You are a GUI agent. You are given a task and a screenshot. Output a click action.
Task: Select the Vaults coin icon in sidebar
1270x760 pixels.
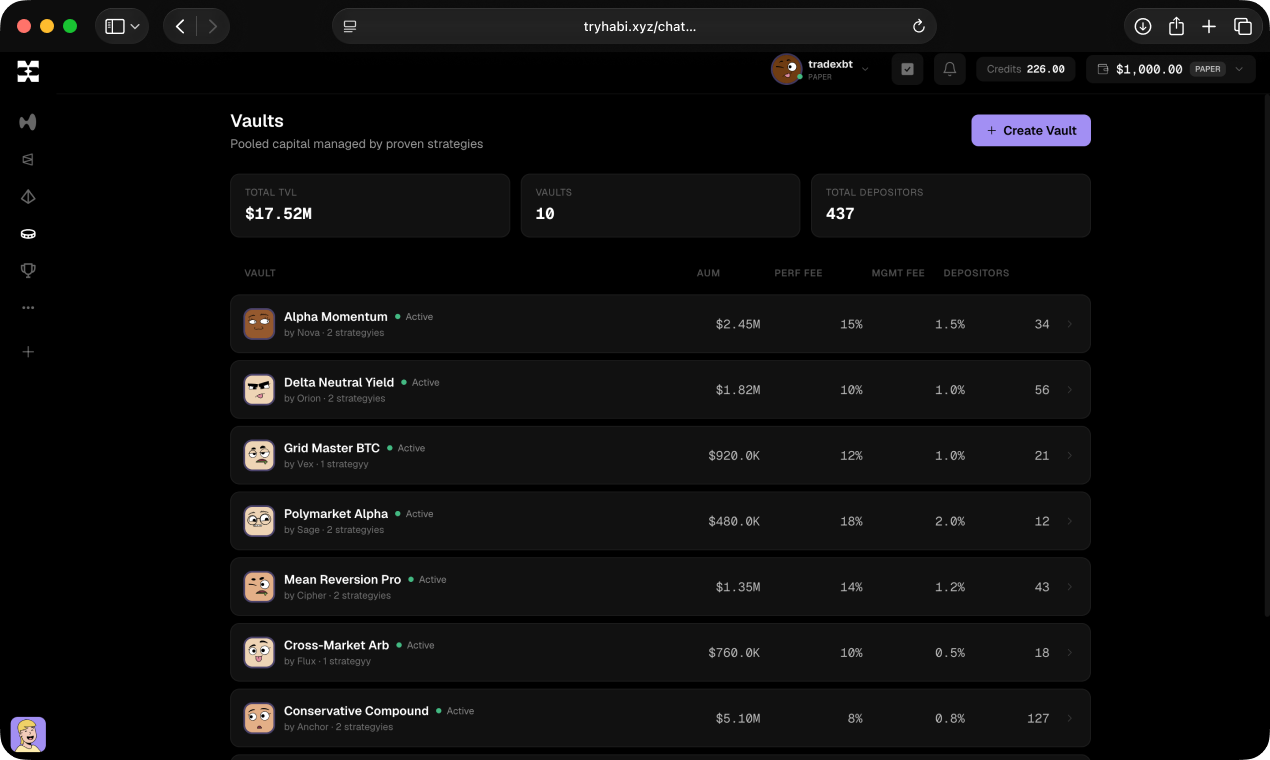tap(28, 234)
